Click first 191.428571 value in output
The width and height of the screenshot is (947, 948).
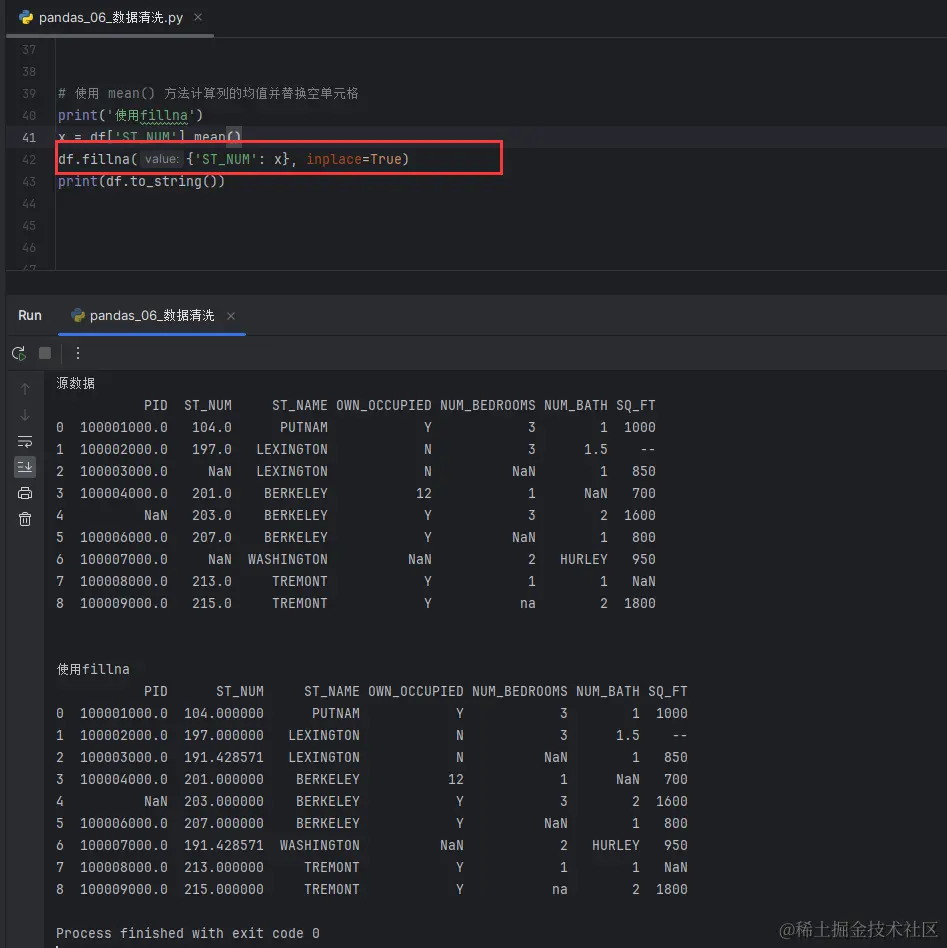(x=224, y=757)
